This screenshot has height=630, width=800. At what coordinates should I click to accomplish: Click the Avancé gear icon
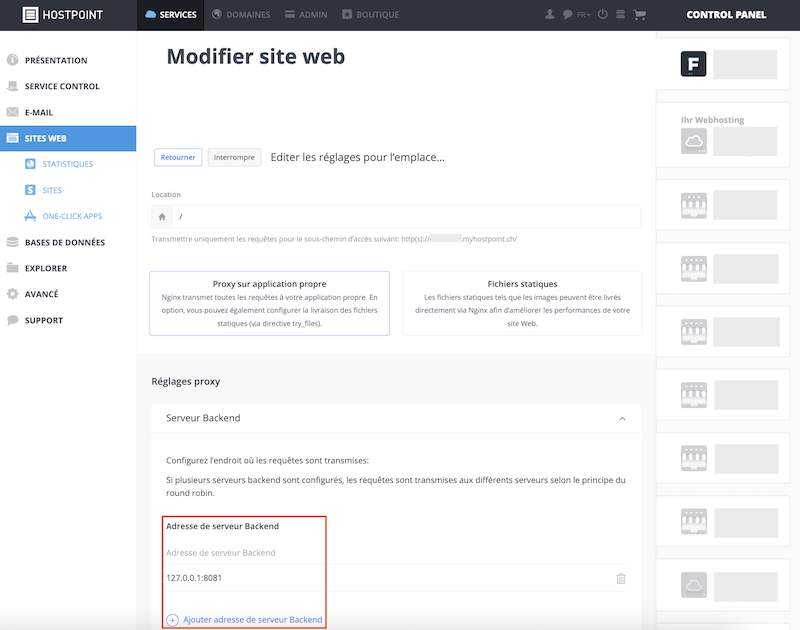point(12,294)
